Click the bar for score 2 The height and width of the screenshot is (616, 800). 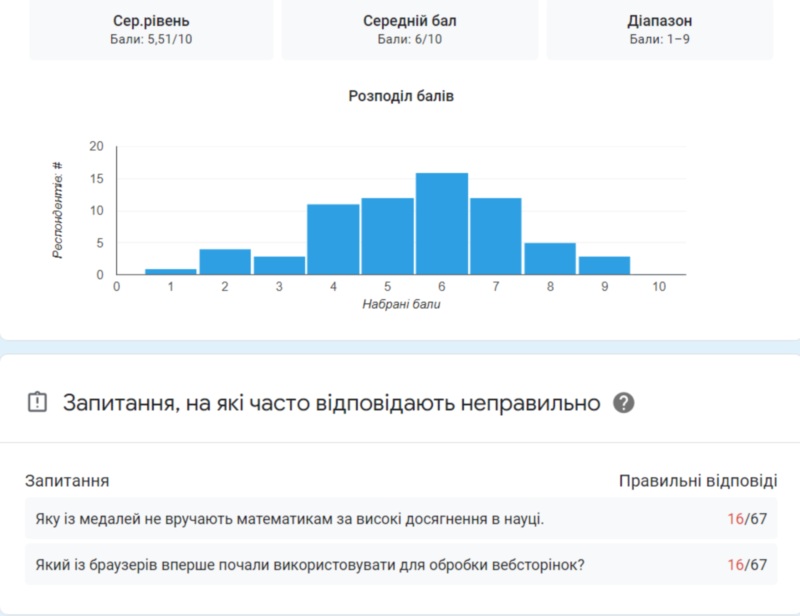click(225, 262)
